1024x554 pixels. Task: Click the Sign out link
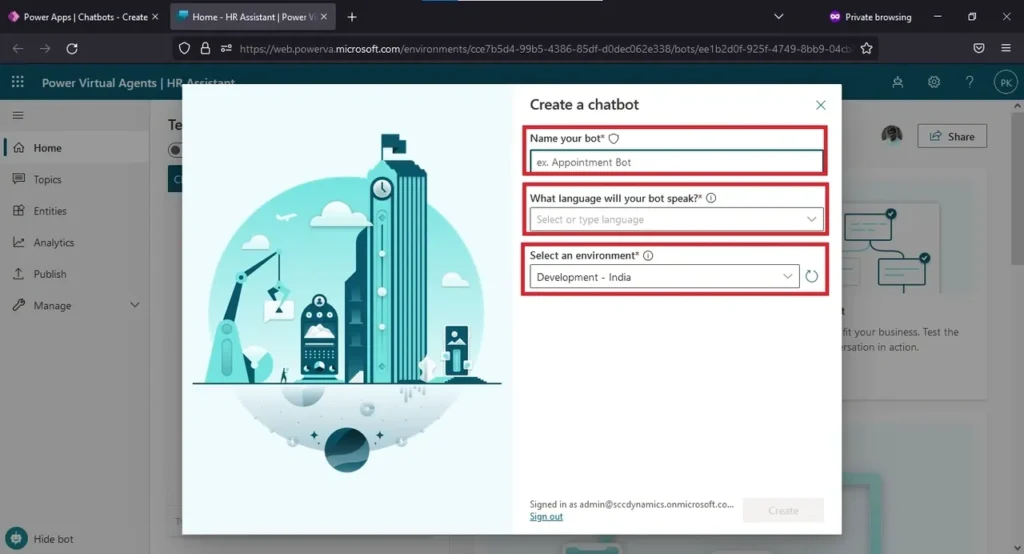click(546, 516)
